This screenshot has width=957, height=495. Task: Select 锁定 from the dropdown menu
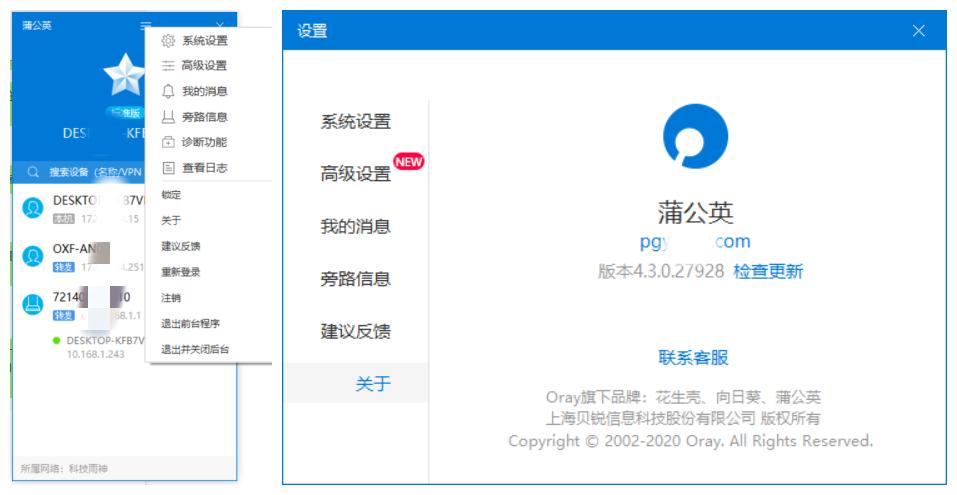[171, 195]
